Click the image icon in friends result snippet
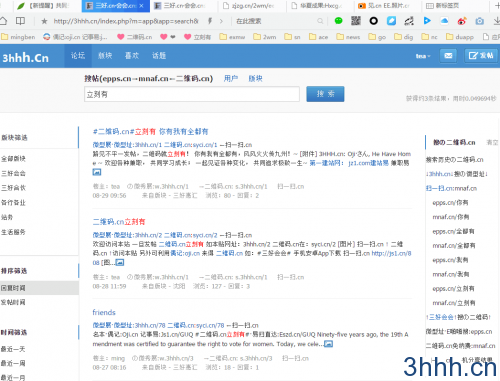This screenshot has width=500, height=381. pos(328,344)
